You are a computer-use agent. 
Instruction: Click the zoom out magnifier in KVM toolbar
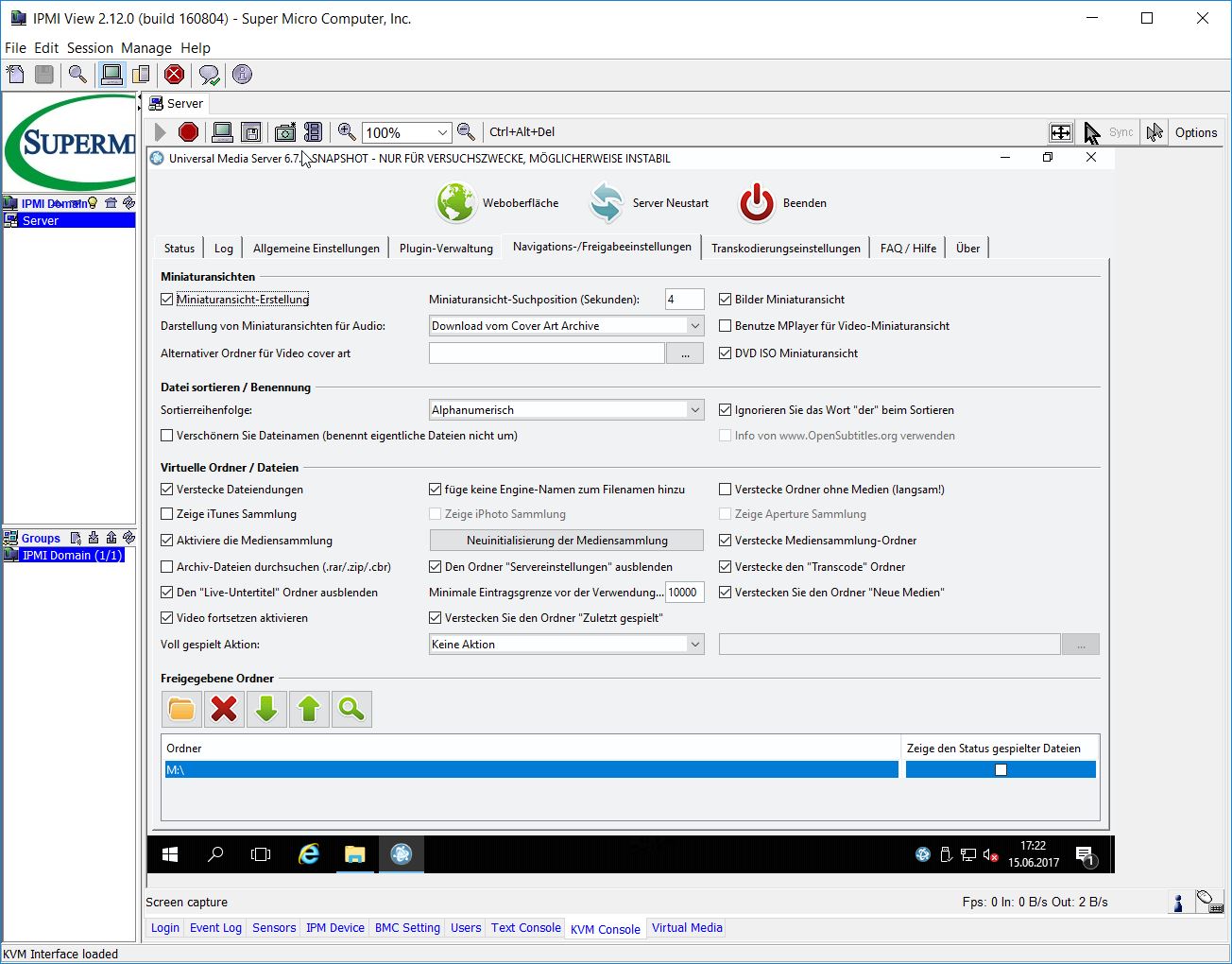click(x=466, y=132)
